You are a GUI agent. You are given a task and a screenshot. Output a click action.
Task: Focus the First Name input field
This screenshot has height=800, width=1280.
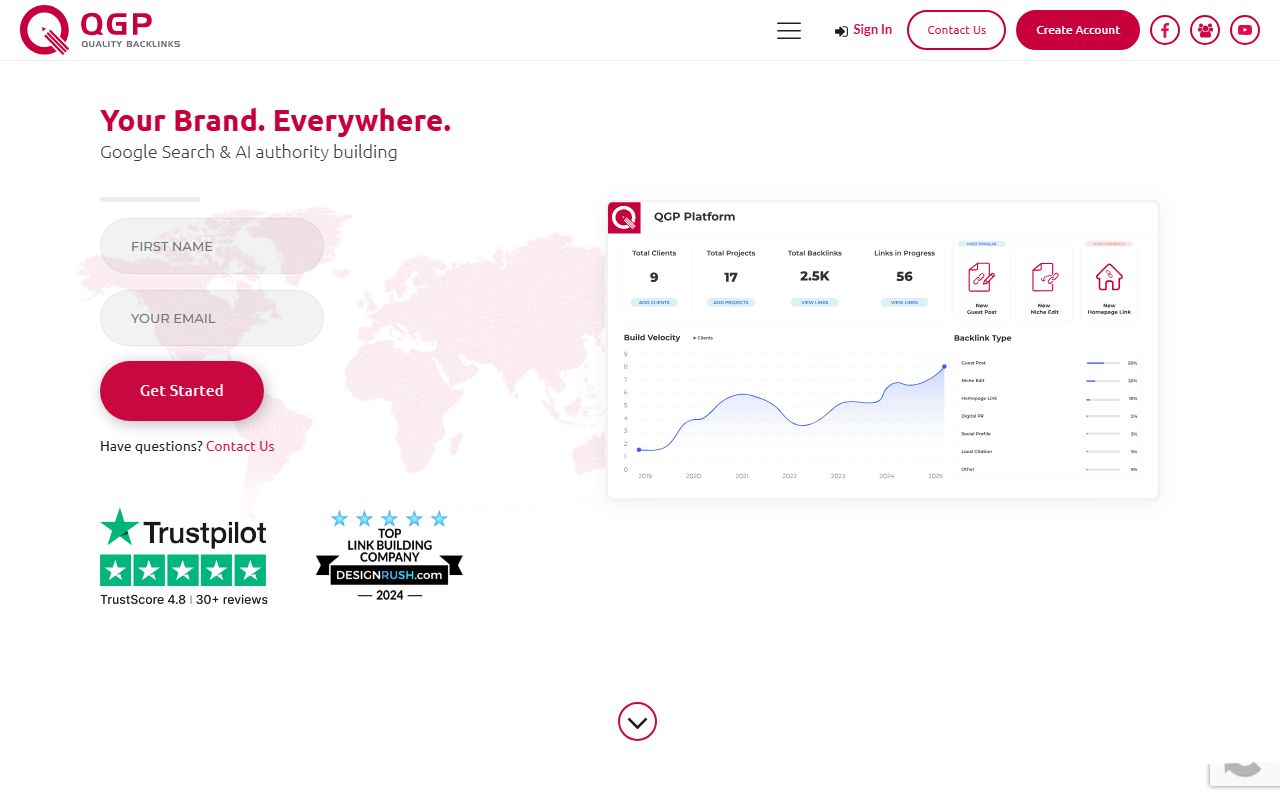click(212, 246)
